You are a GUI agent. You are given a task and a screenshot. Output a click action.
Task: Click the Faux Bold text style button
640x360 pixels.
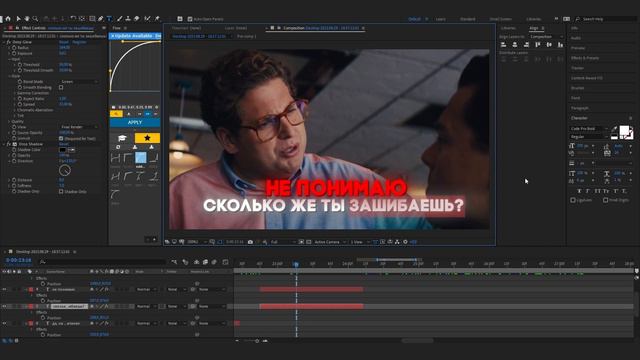pos(579,191)
